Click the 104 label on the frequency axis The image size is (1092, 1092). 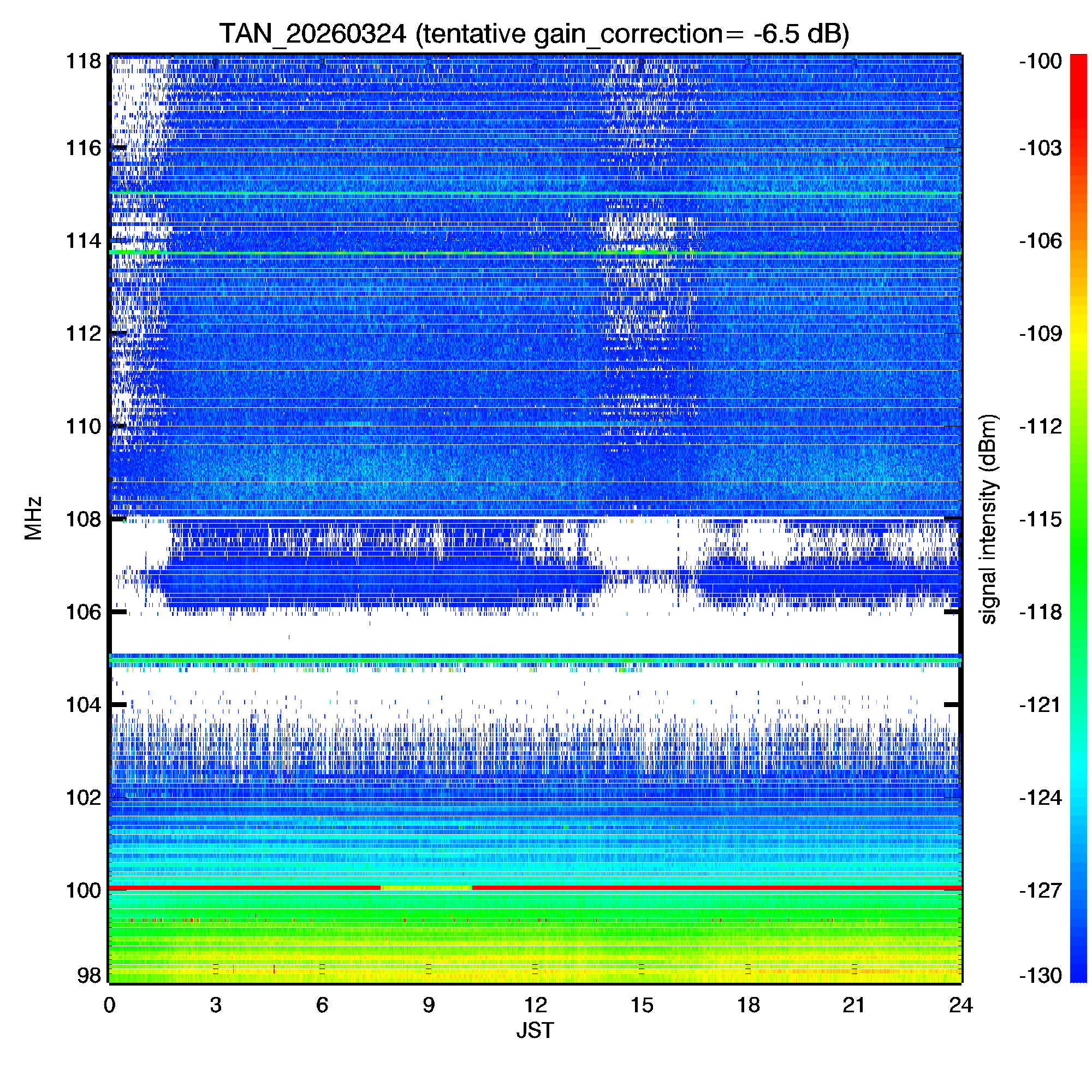[83, 705]
